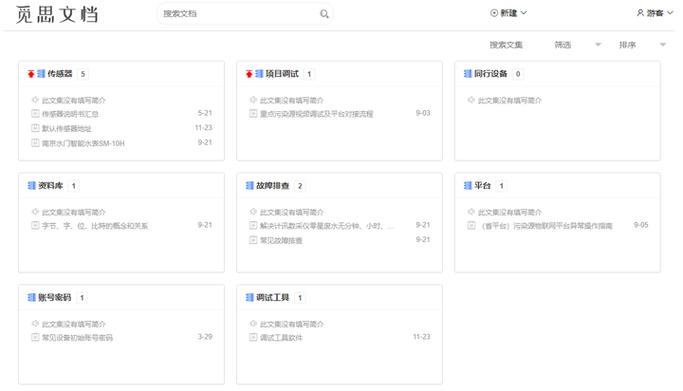This screenshot has width=683, height=391.
Task: Open document 默认传感器地址
Action: (67, 128)
